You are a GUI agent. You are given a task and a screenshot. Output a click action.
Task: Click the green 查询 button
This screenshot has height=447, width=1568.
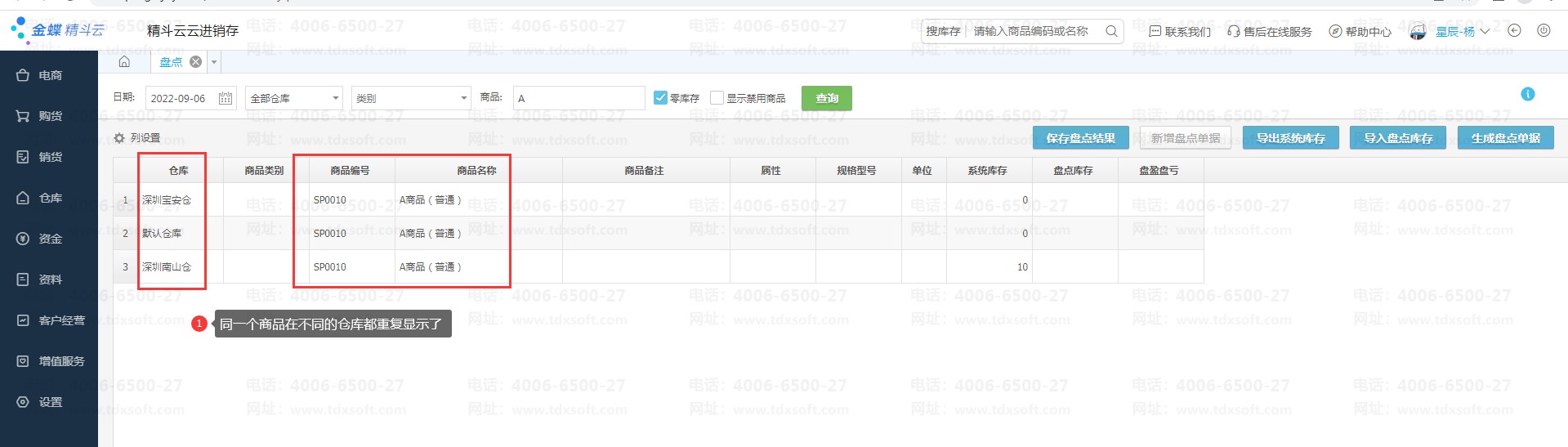(x=826, y=98)
